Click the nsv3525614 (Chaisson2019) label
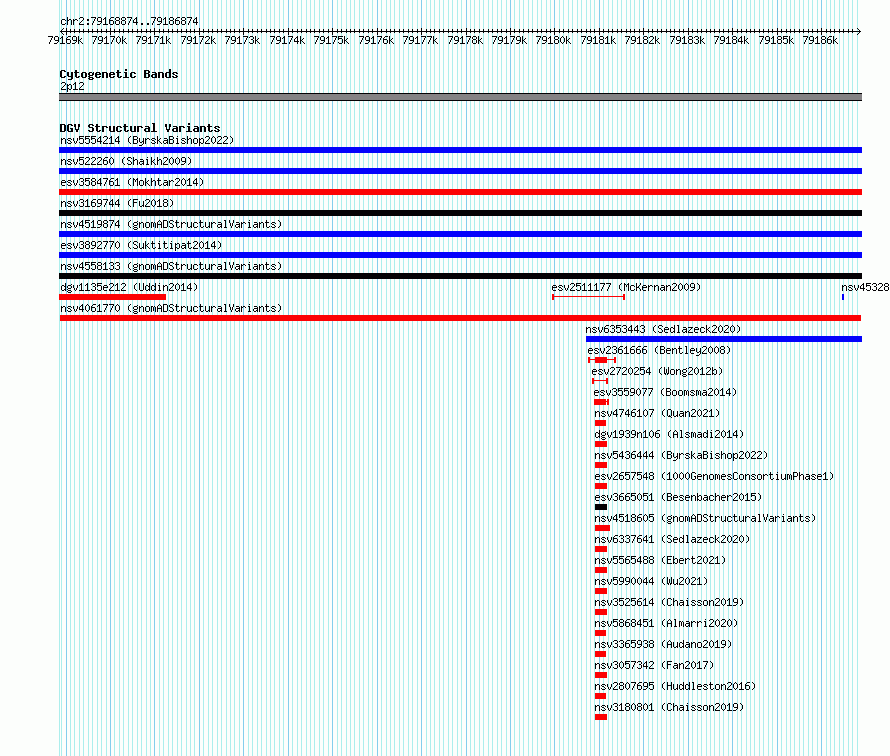890x756 pixels. pos(669,602)
